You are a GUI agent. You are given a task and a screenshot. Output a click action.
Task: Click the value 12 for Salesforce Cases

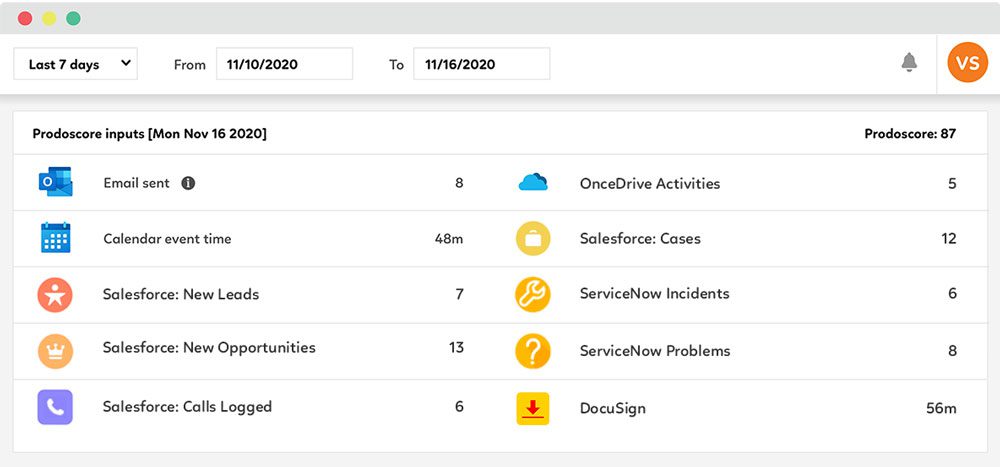948,239
